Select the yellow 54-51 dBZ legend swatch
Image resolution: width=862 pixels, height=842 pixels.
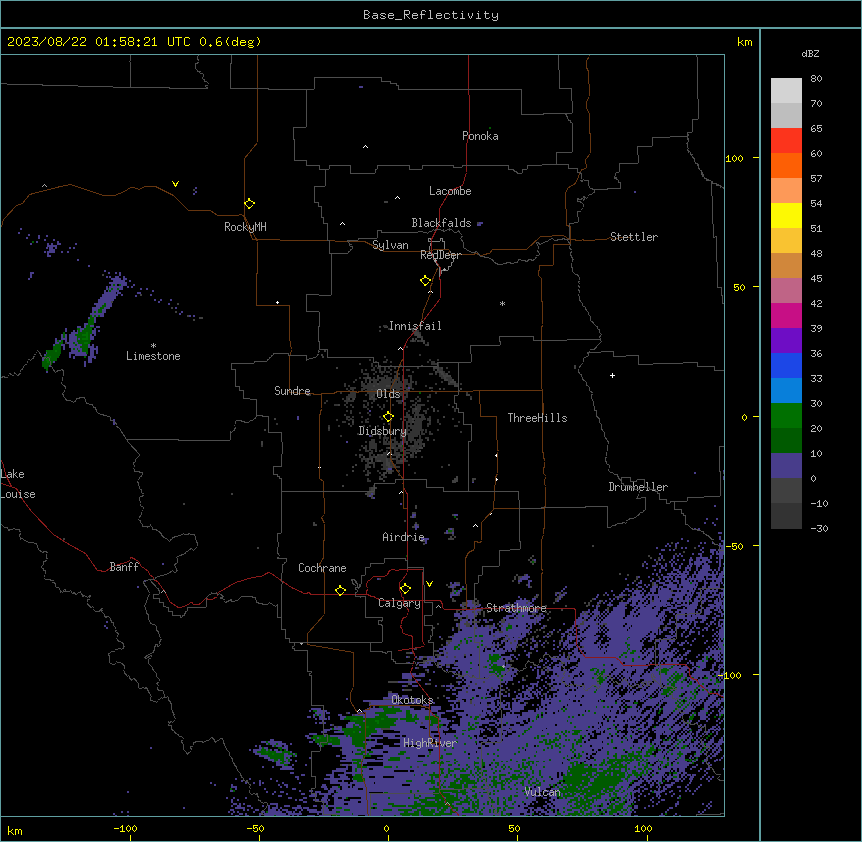pyautogui.click(x=786, y=215)
